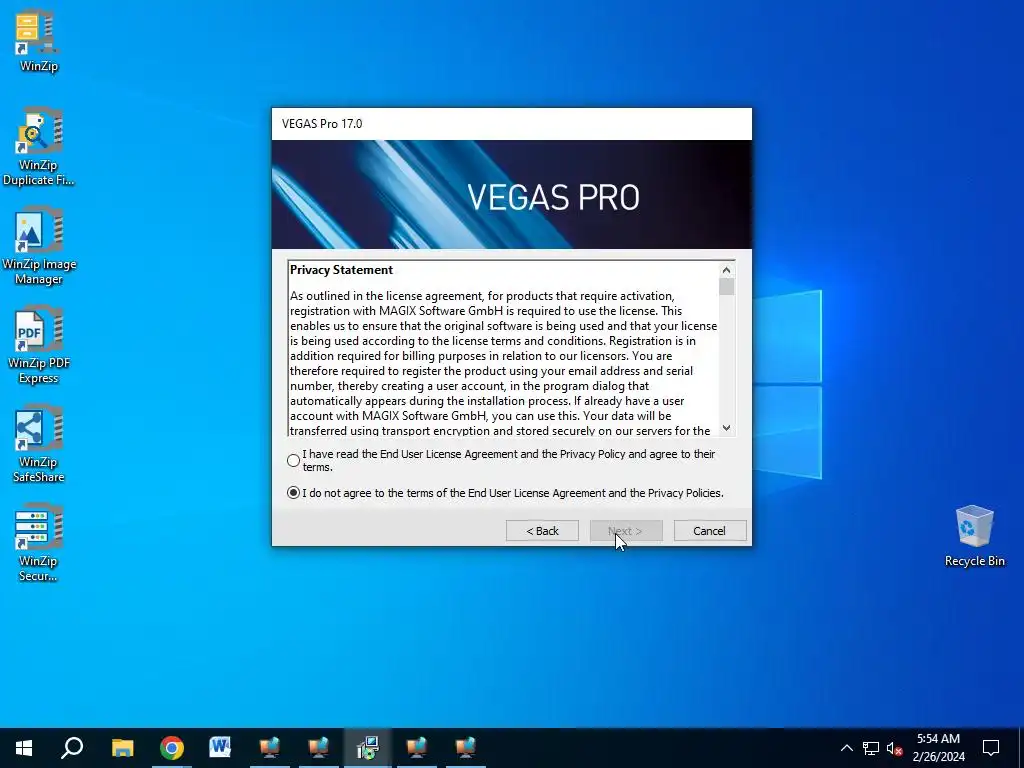Viewport: 1024px width, 768px height.
Task: Select the WinZip SafeShare desktop icon
Action: point(38,444)
